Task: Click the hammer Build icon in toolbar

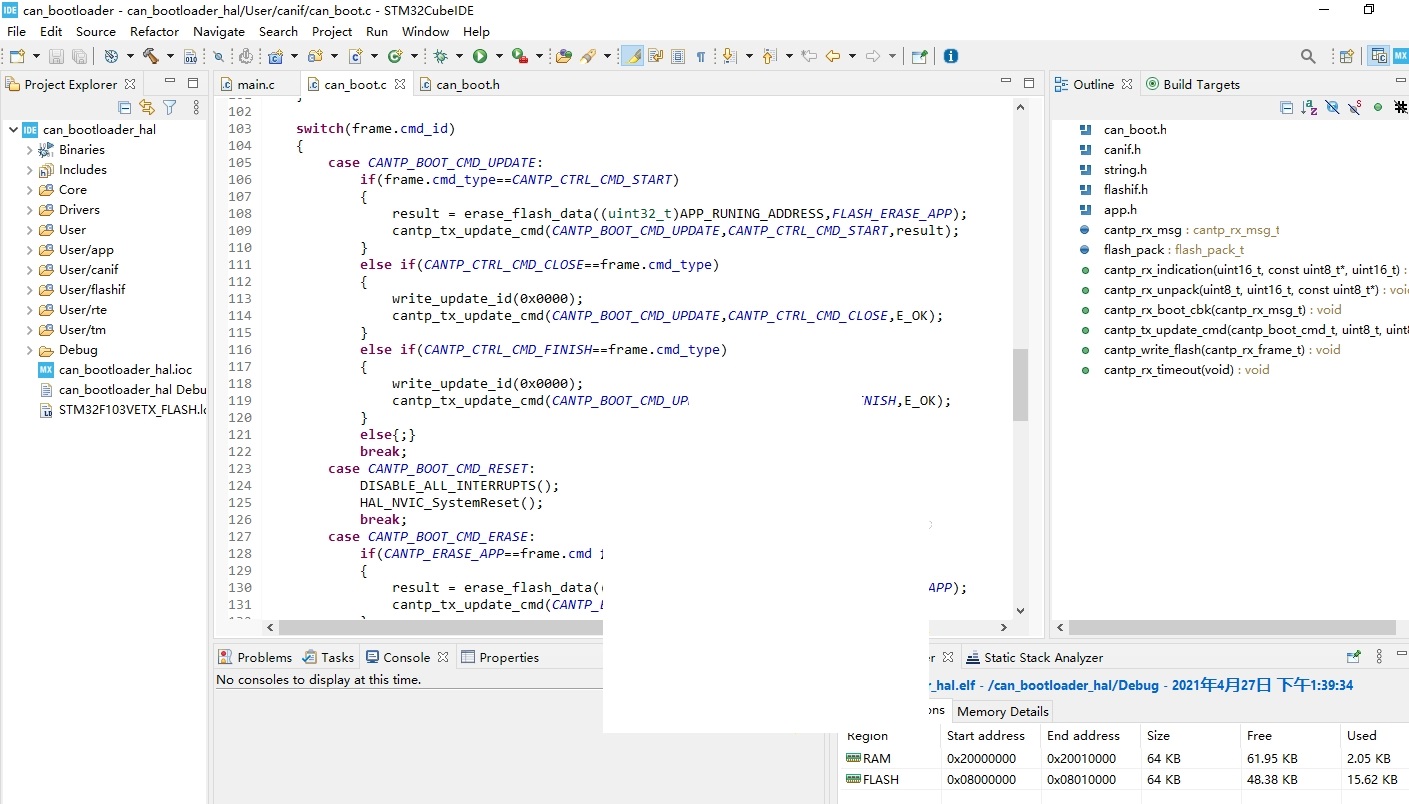Action: (x=151, y=56)
